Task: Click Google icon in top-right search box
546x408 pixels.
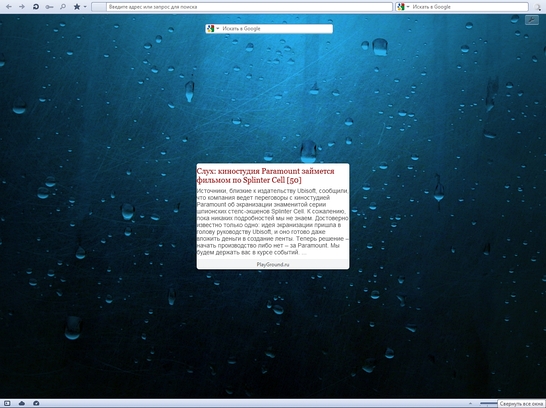Action: coord(400,7)
